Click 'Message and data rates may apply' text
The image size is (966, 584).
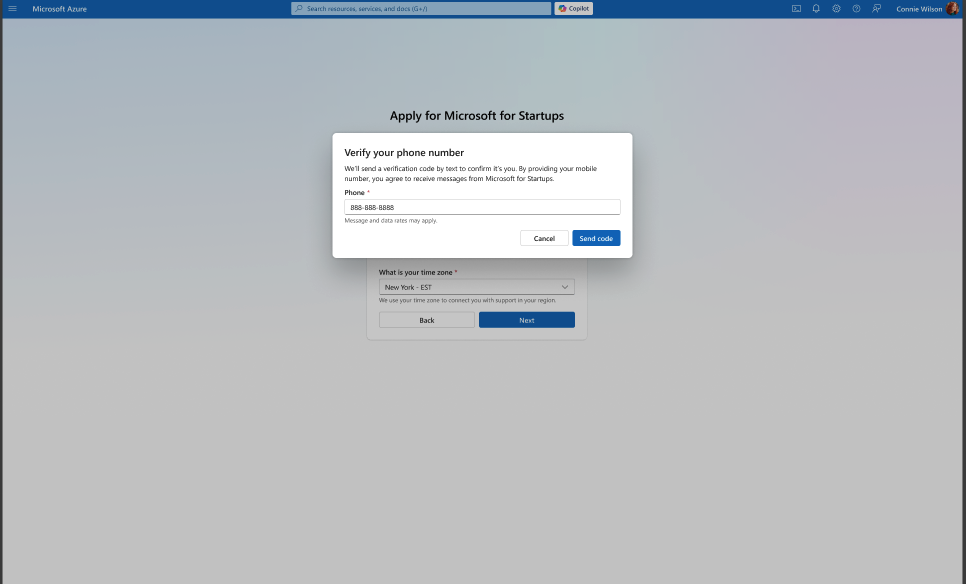tap(391, 221)
